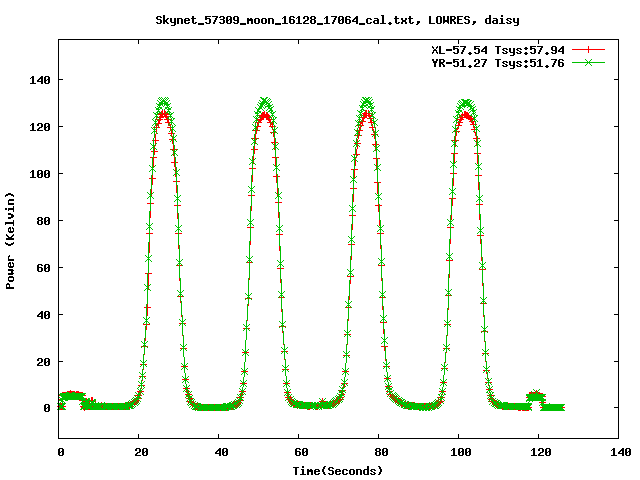The image size is (640, 480).
Task: Click the green YR legend line sample
Action: click(x=588, y=62)
